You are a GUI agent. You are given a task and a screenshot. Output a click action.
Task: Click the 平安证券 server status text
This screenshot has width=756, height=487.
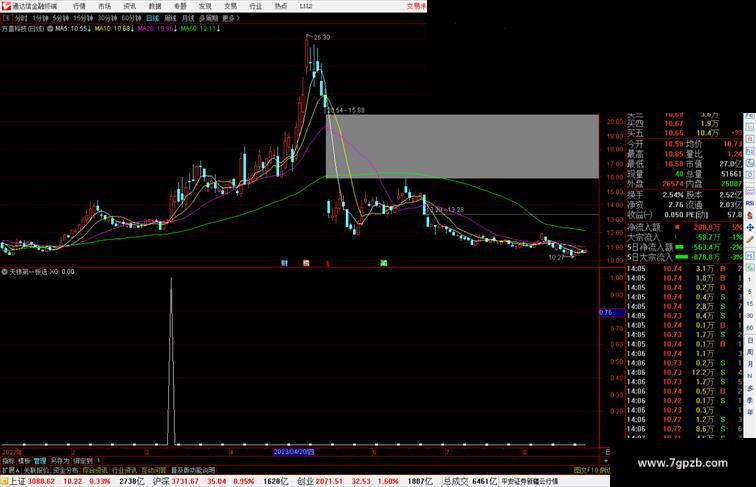coord(530,481)
